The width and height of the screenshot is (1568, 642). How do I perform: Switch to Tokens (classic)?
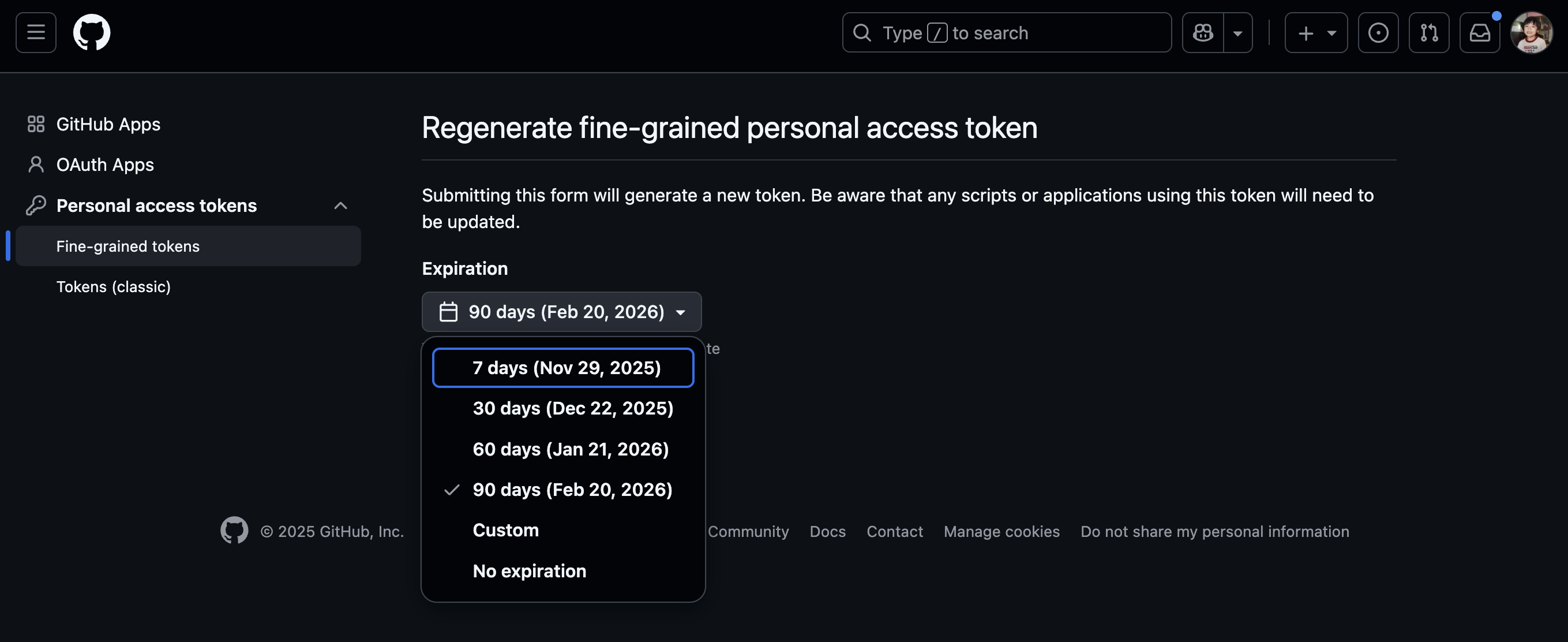[113, 286]
